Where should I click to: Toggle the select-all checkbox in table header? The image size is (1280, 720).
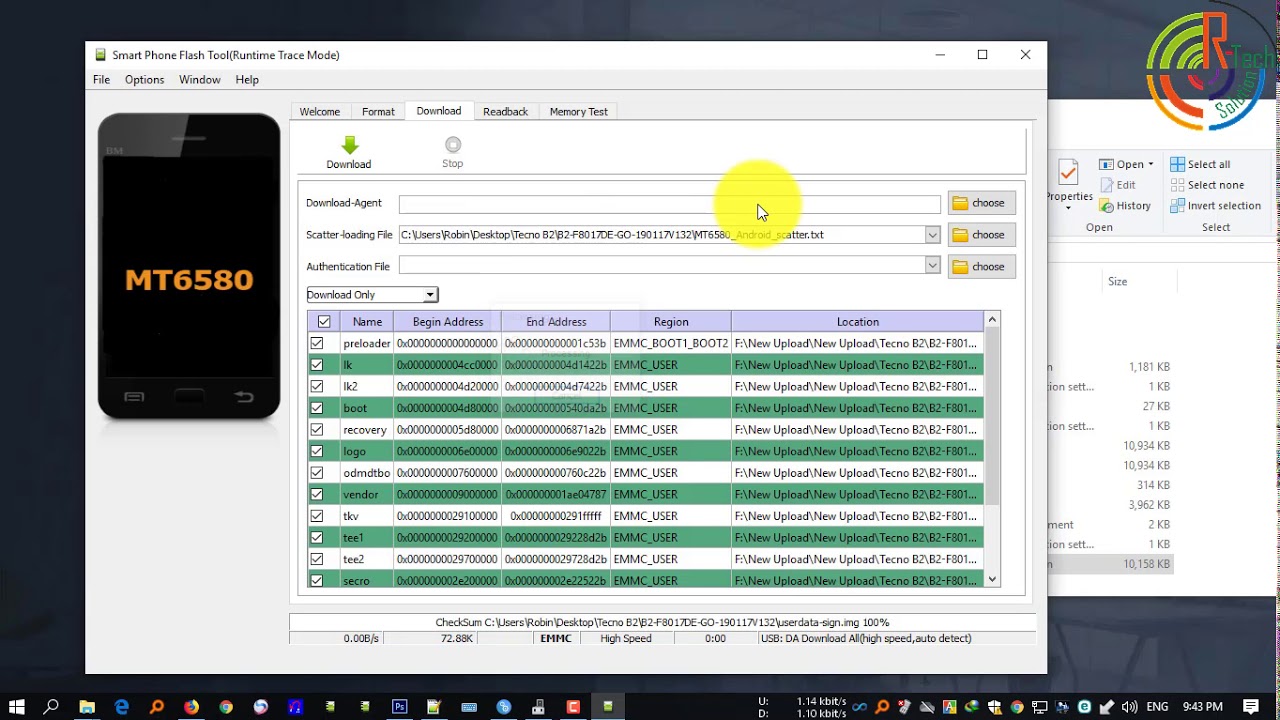click(324, 322)
